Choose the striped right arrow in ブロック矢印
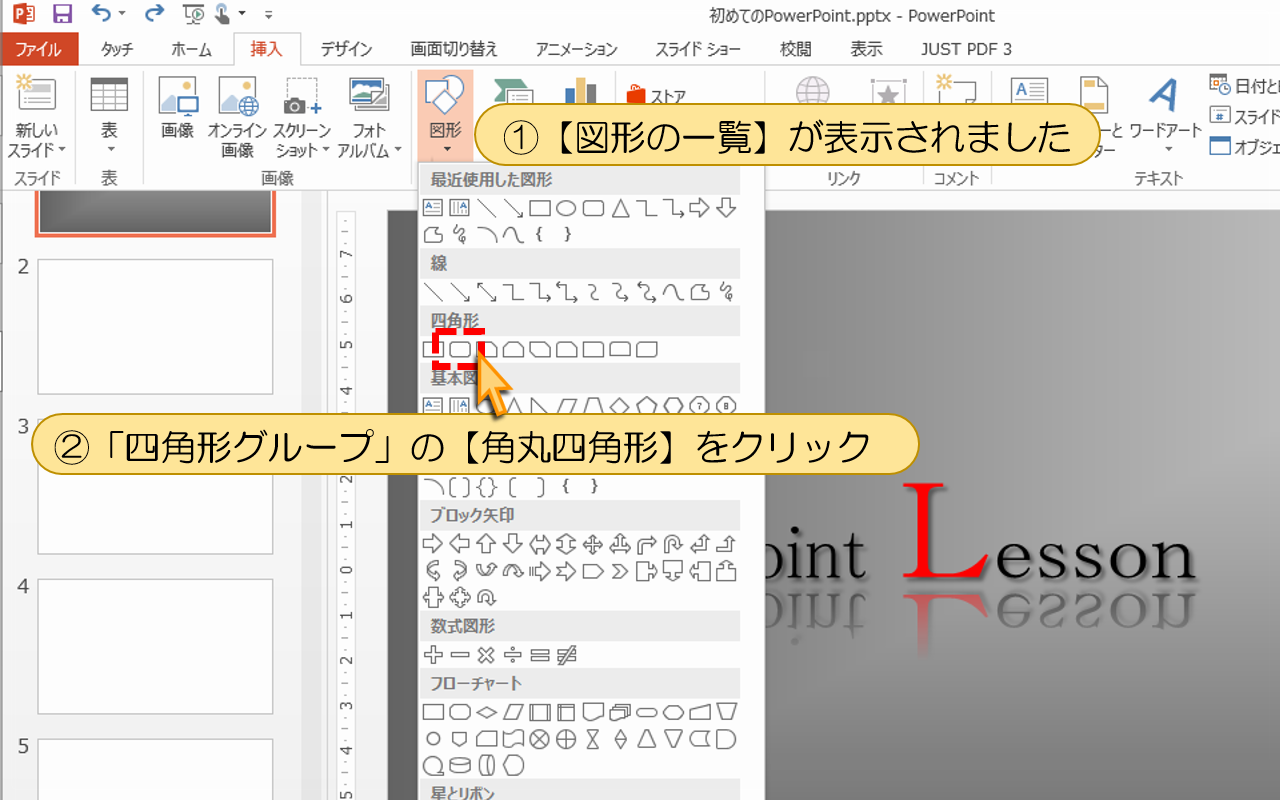Image resolution: width=1280 pixels, height=800 pixels. (540, 571)
